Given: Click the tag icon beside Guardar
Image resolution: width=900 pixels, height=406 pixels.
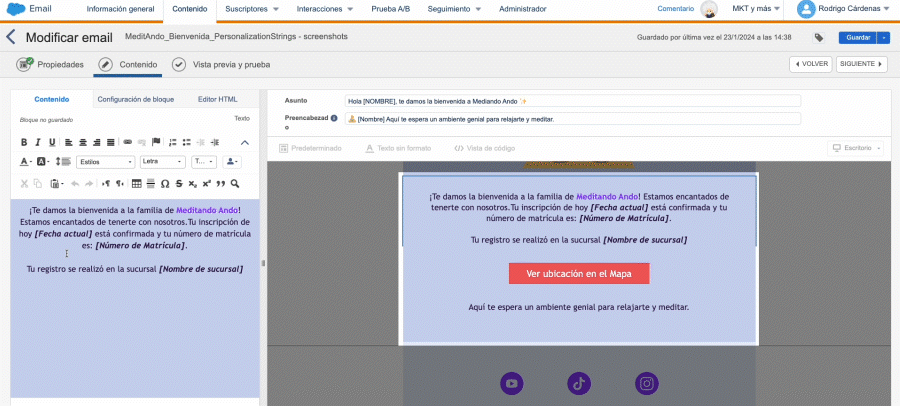Looking at the screenshot, I should pyautogui.click(x=820, y=38).
